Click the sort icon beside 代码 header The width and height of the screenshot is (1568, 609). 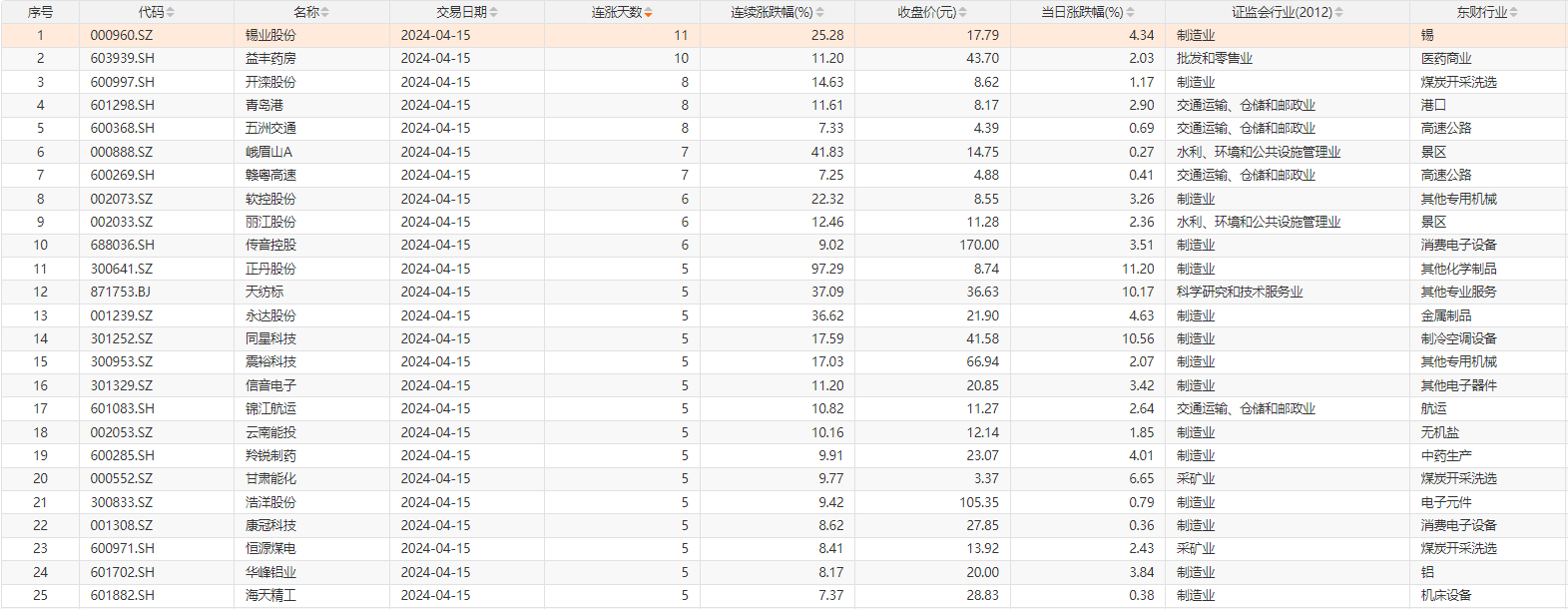coord(171,12)
